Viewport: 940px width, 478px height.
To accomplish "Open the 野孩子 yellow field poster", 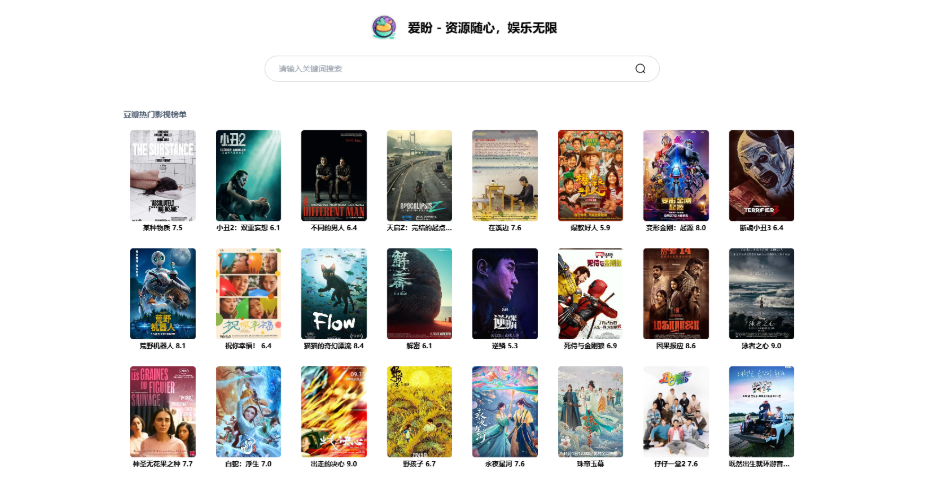I will (x=419, y=412).
